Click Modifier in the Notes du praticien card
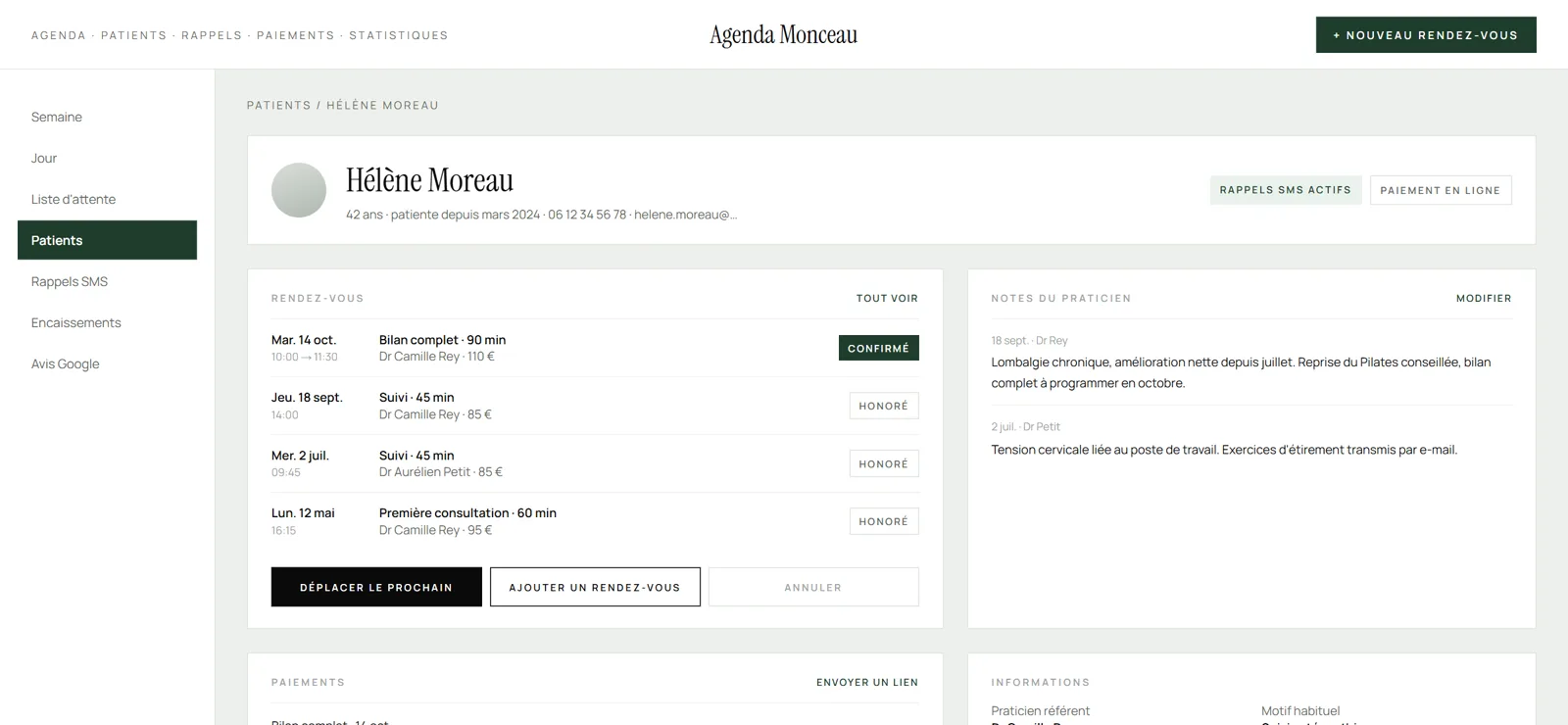Image resolution: width=1568 pixels, height=725 pixels. pos(1484,298)
